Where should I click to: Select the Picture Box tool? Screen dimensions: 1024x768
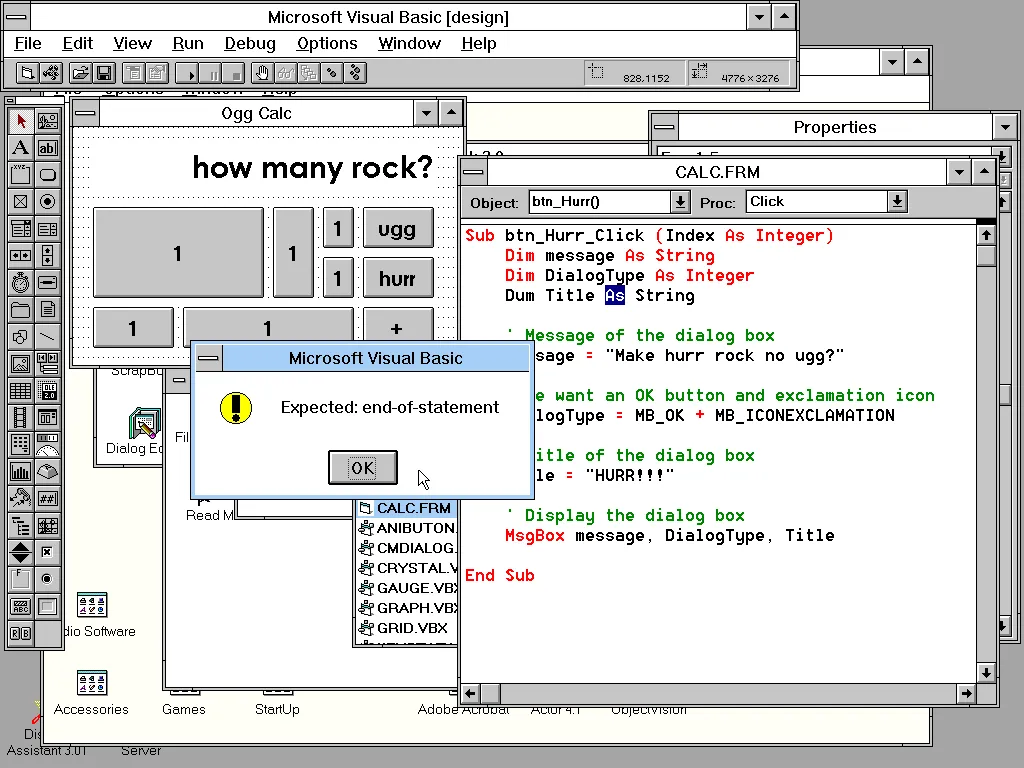tap(48, 121)
